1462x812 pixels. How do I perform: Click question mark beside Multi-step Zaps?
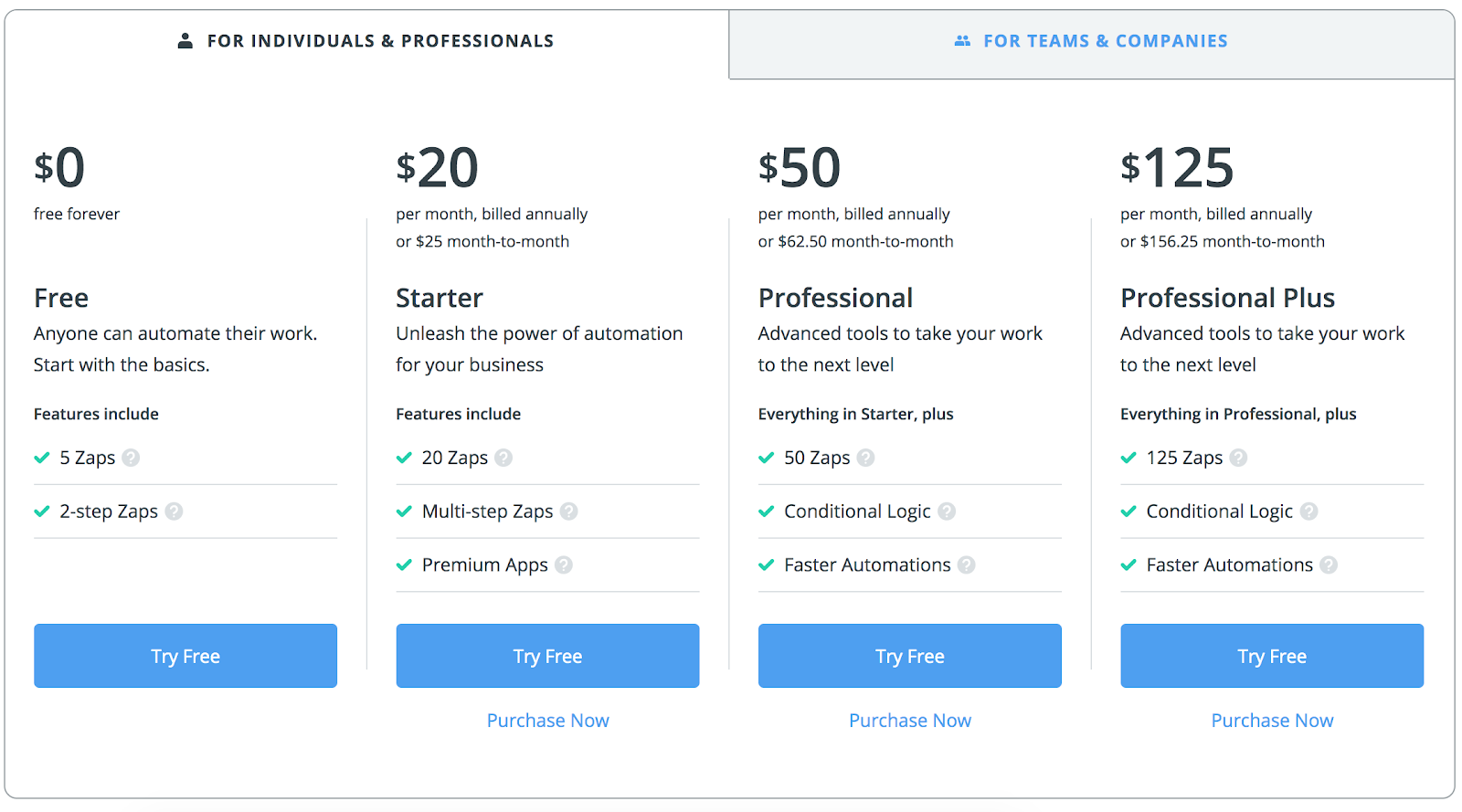coord(568,511)
